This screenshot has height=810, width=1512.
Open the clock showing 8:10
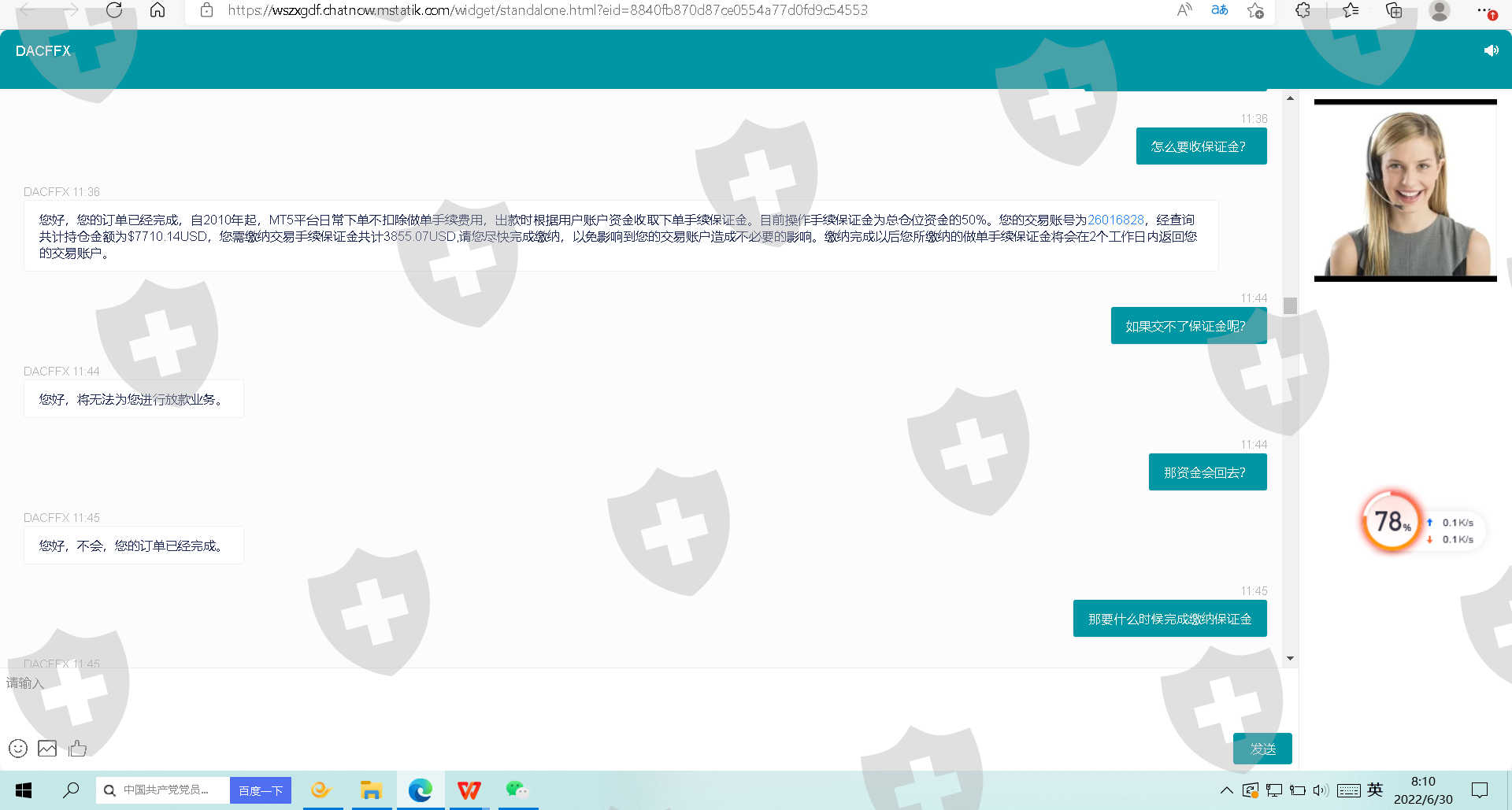coord(1423,790)
